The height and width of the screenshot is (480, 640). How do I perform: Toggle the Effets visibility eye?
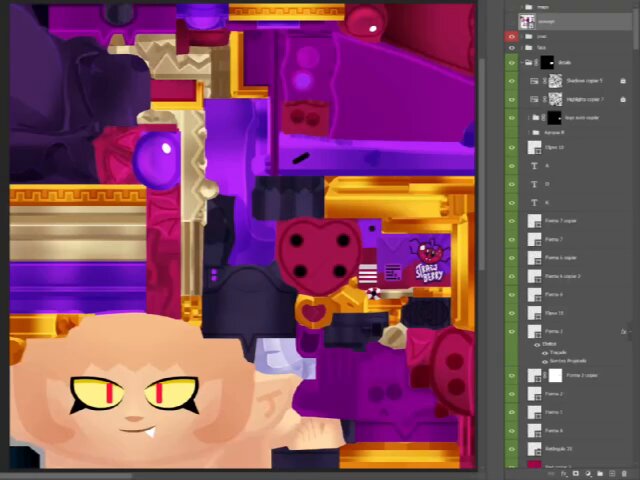[537, 344]
